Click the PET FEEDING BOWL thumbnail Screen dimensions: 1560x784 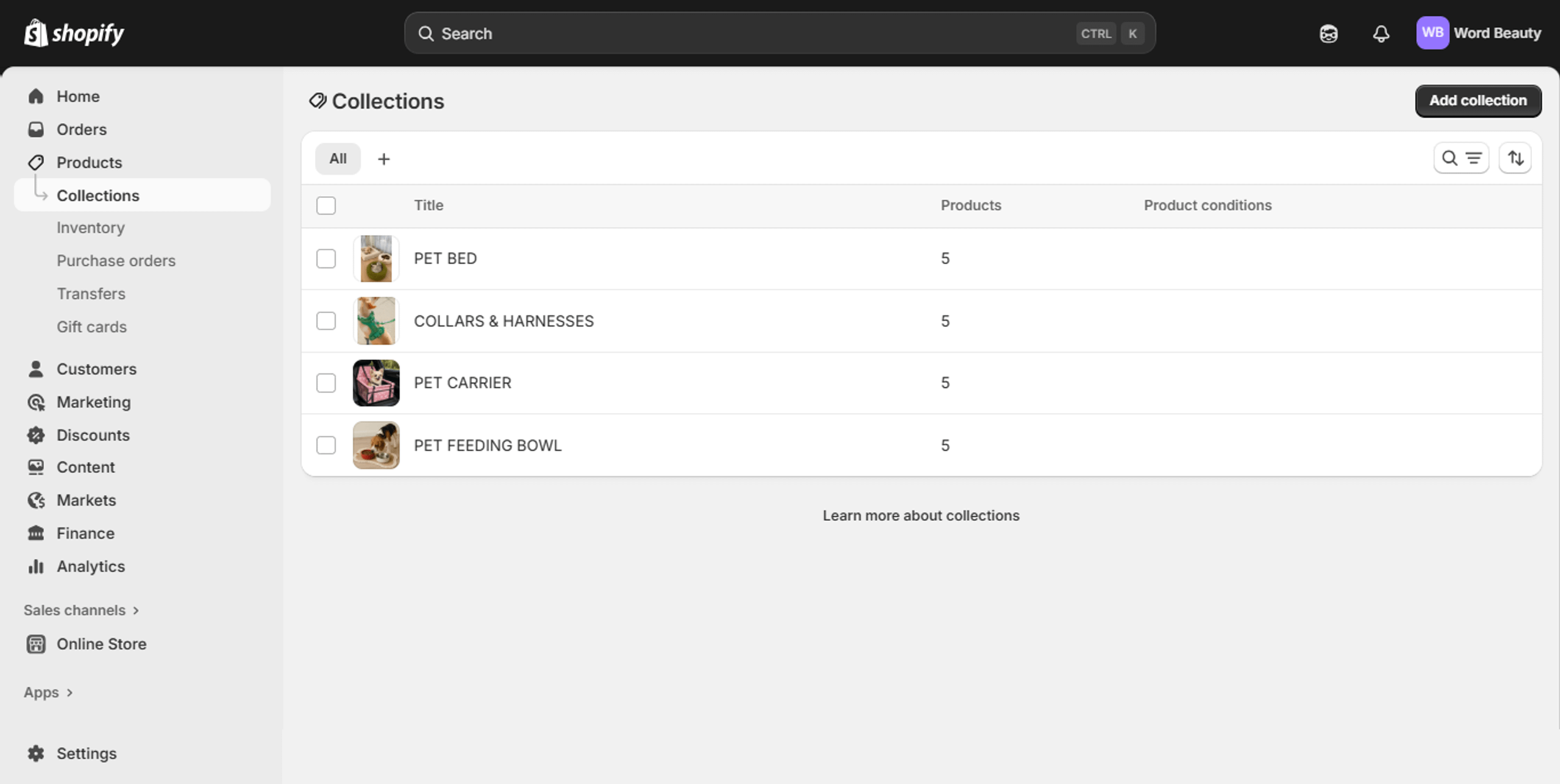[x=376, y=445]
